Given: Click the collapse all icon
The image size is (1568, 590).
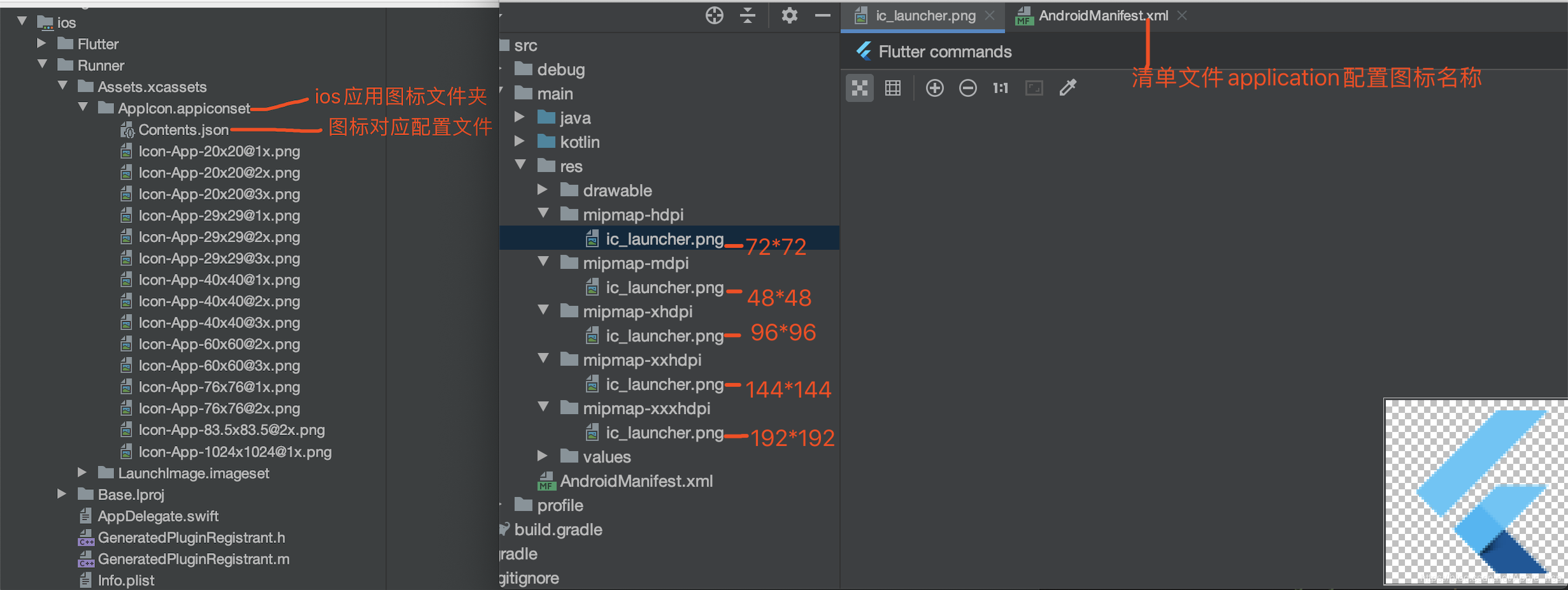Looking at the screenshot, I should click(x=748, y=15).
